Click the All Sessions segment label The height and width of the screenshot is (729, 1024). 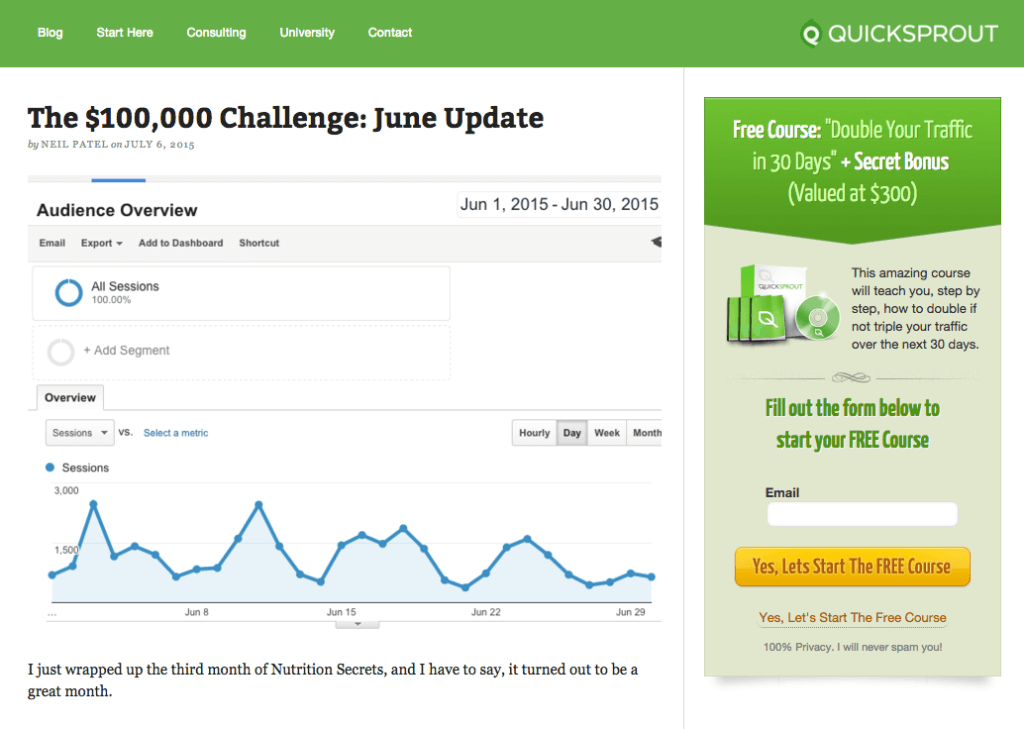click(x=125, y=286)
